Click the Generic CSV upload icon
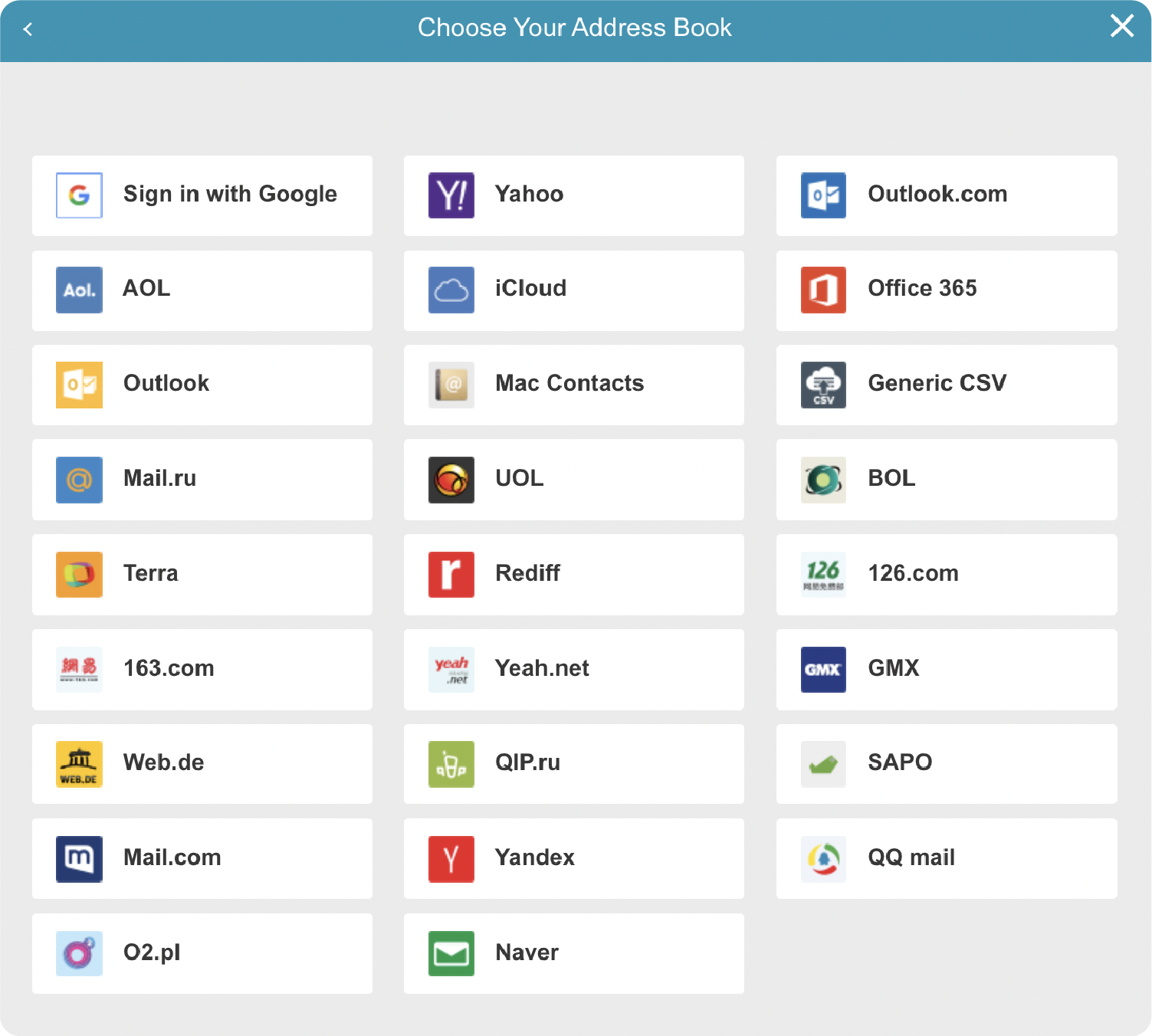The width and height of the screenshot is (1152, 1036). pyautogui.click(x=823, y=385)
